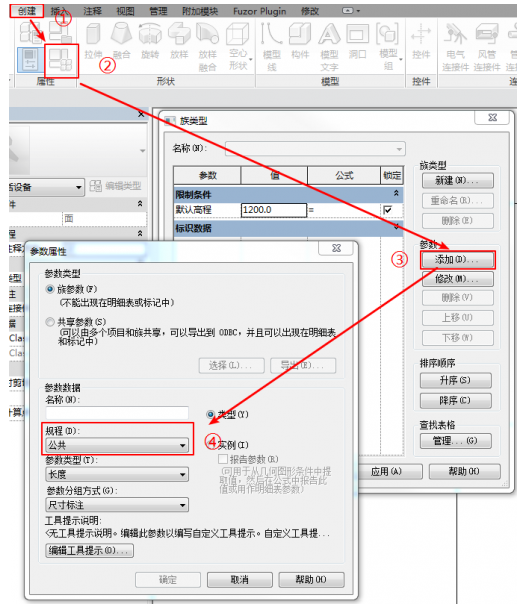
Task: Open the 参数类型 dropdown showing 长度
Action: (x=117, y=474)
